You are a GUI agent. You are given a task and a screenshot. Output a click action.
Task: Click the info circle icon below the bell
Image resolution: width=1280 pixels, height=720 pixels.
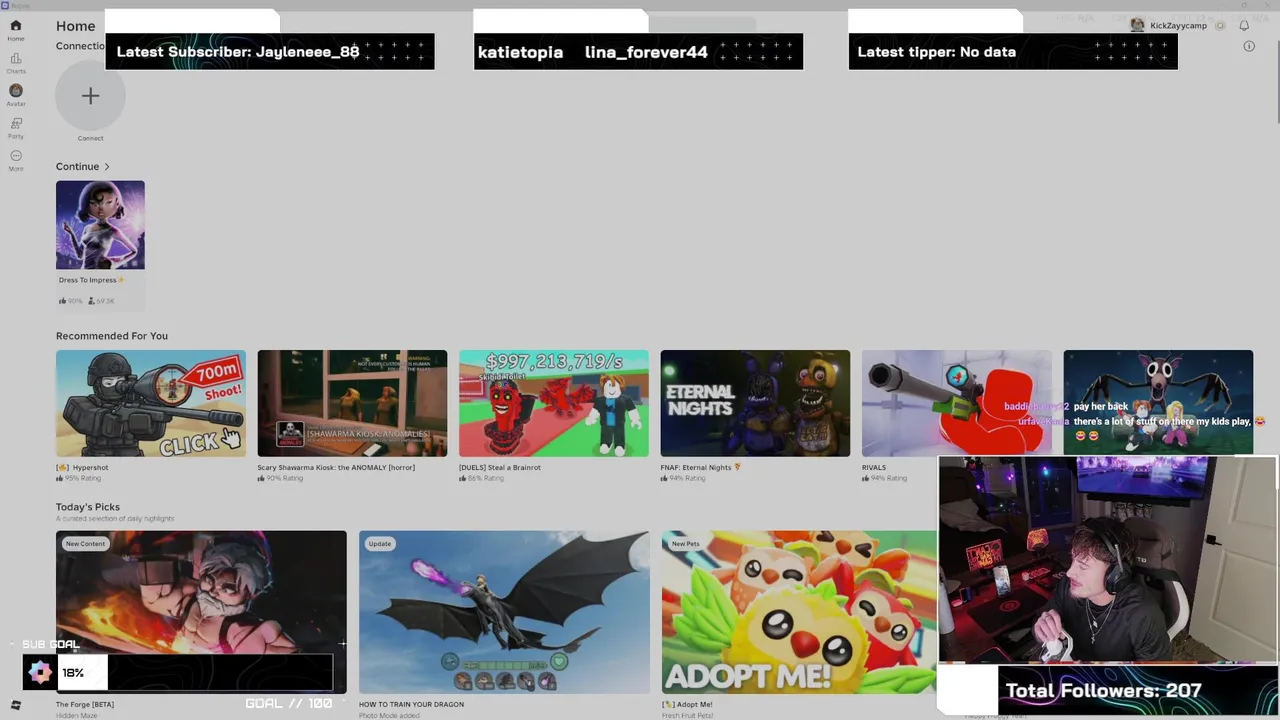[x=1248, y=46]
